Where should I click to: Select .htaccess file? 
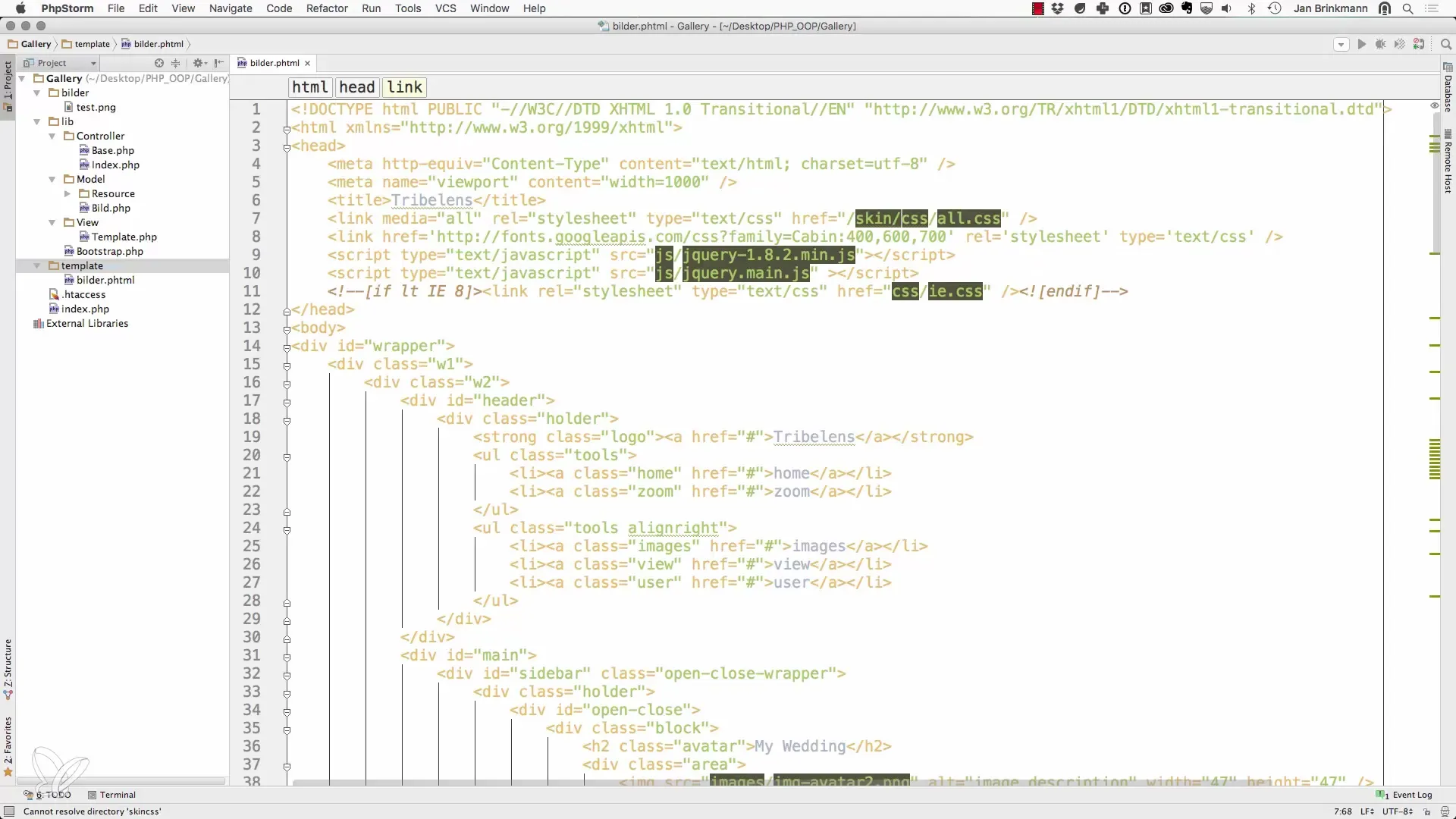pyautogui.click(x=77, y=294)
